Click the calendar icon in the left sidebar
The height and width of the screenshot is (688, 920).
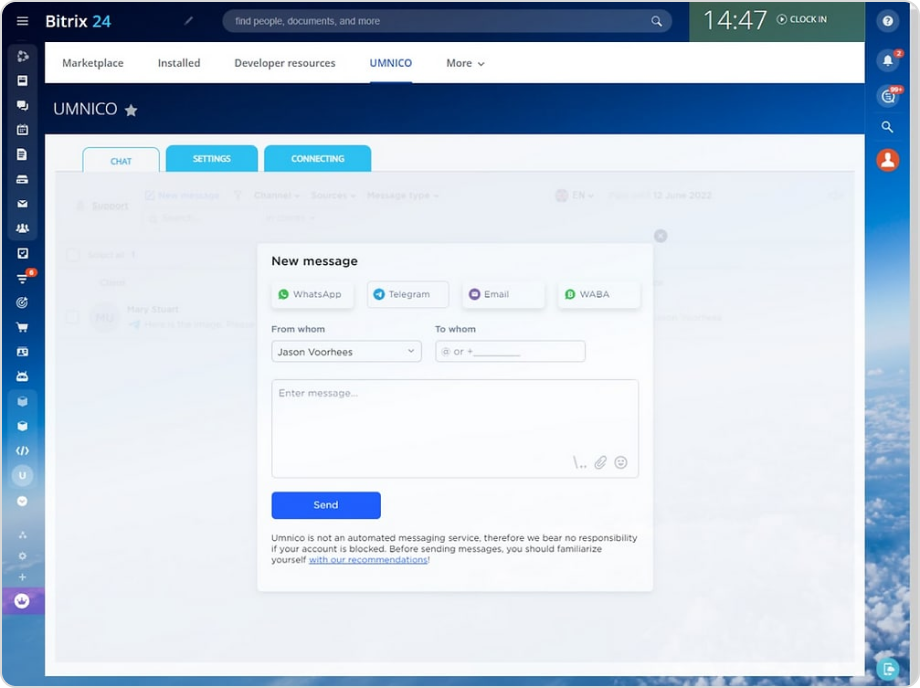[22, 129]
